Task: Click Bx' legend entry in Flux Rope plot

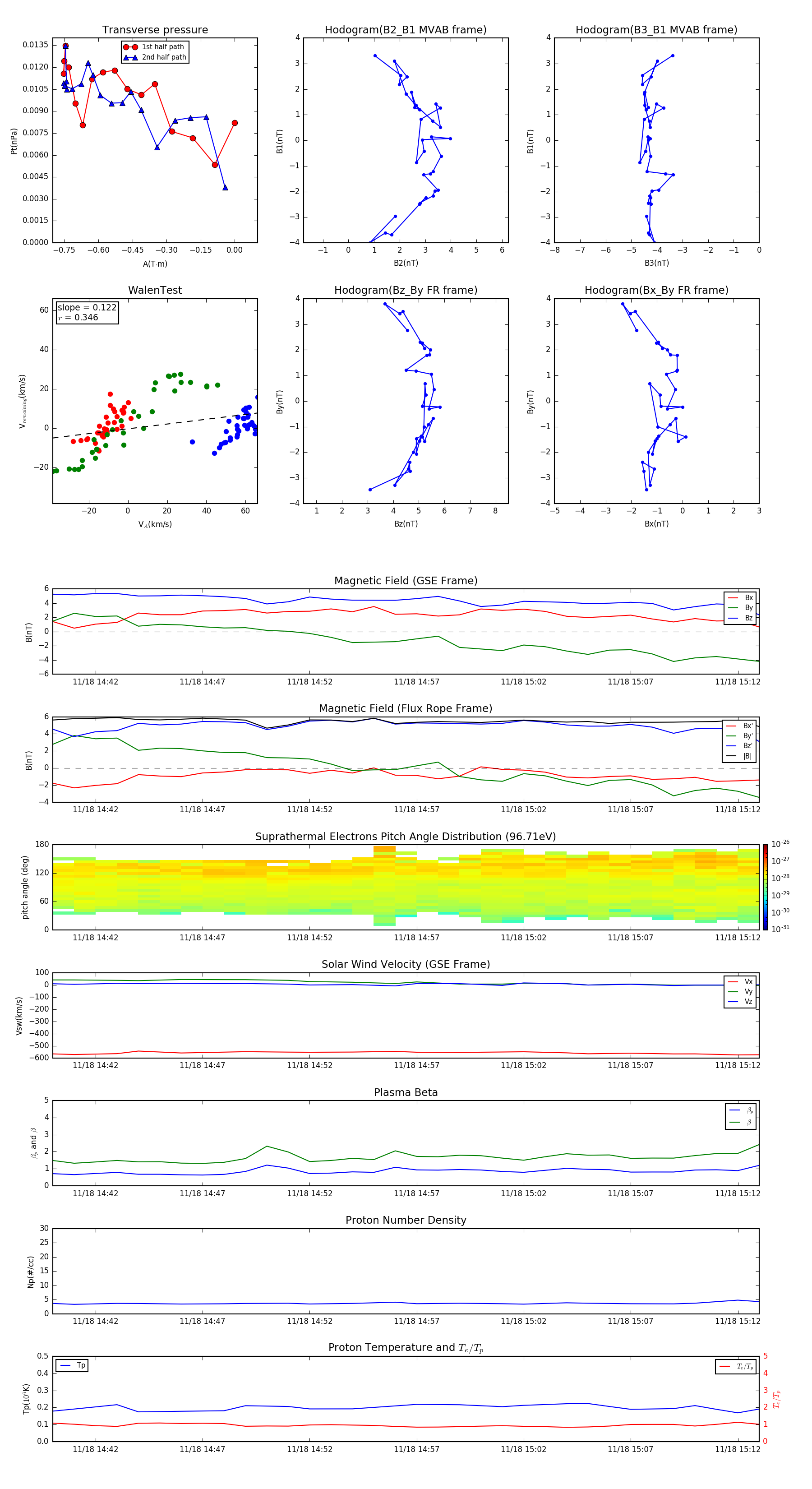Action: [x=740, y=726]
